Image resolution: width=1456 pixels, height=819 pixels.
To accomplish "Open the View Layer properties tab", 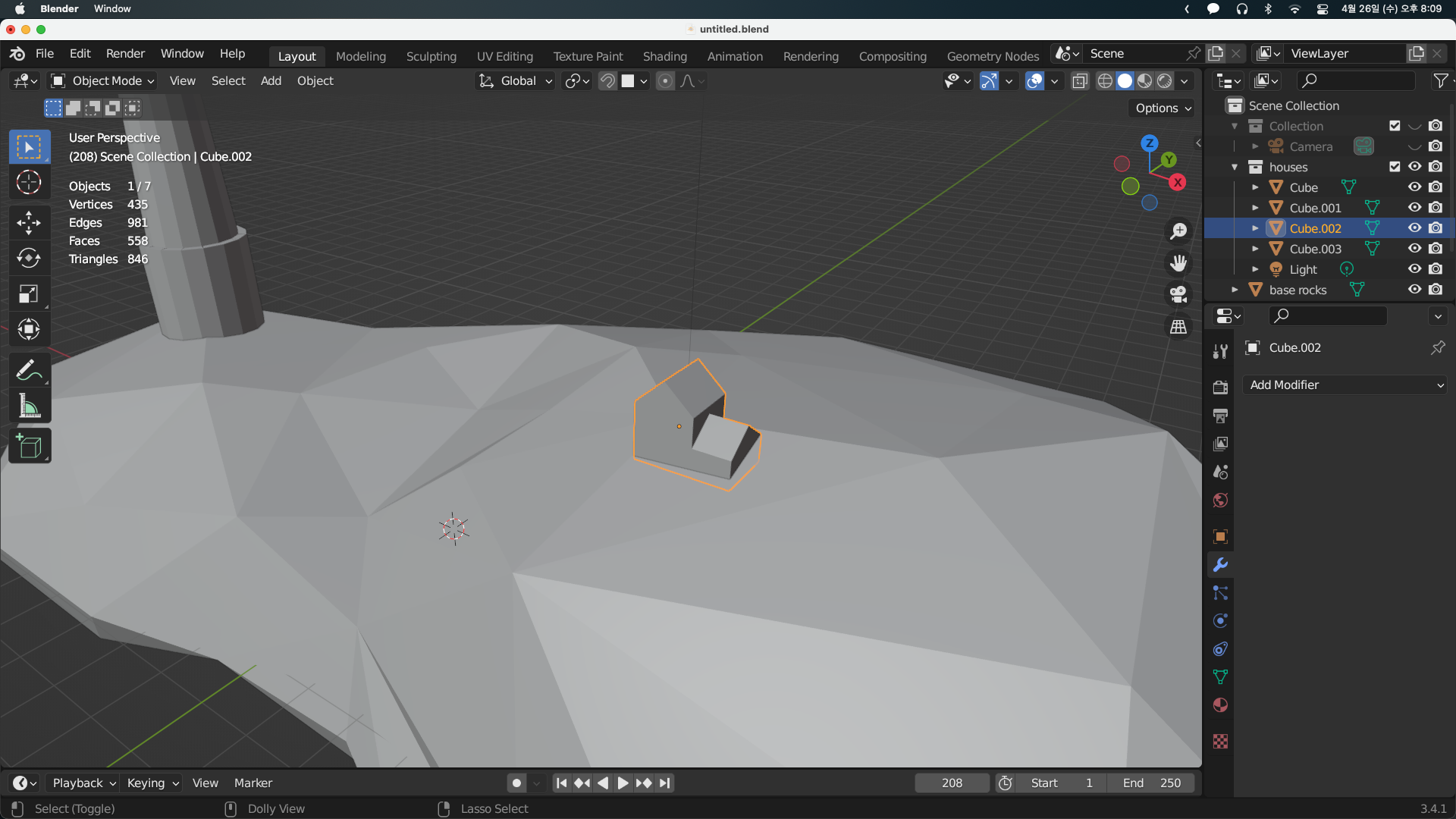I will pyautogui.click(x=1220, y=444).
